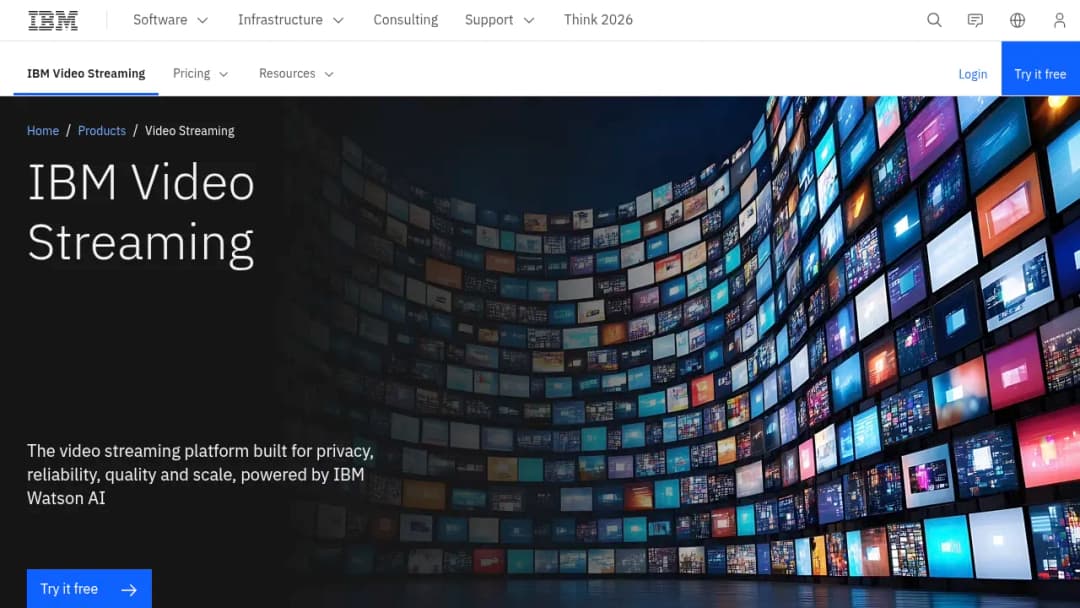Expand the Support menu
The height and width of the screenshot is (608, 1080).
(499, 20)
